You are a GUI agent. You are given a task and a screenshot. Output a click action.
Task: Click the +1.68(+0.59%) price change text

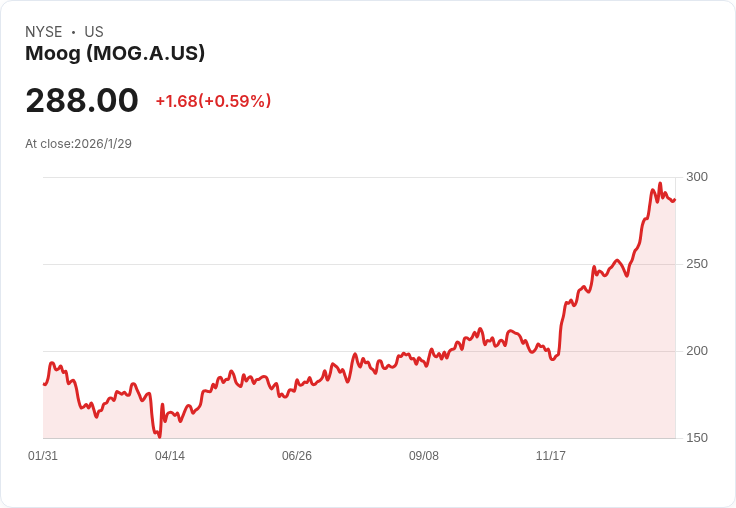[x=213, y=101]
